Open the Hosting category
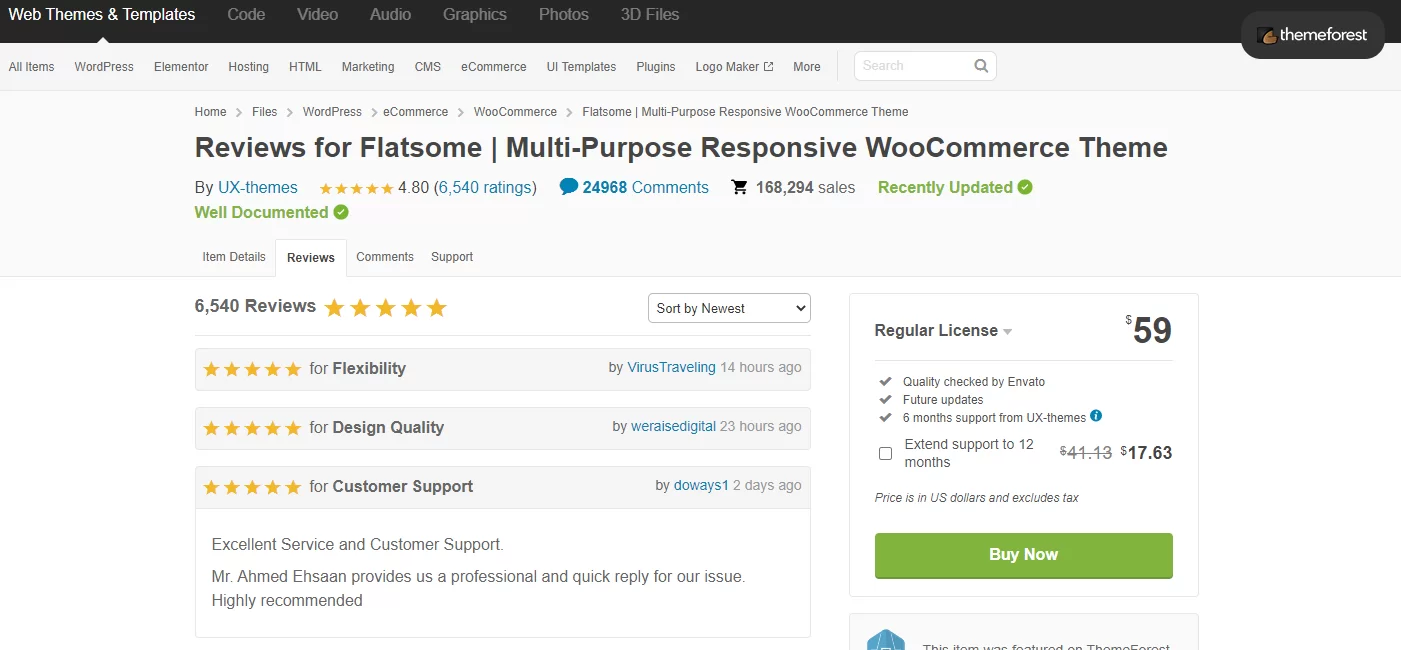The image size is (1401, 650). (249, 67)
